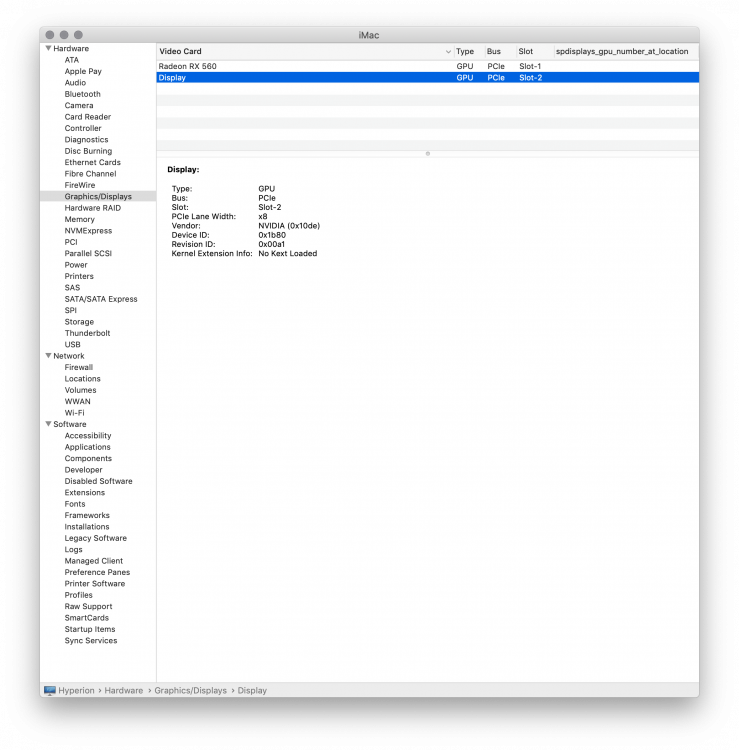Open Disabled Software in the sidebar

tap(99, 481)
